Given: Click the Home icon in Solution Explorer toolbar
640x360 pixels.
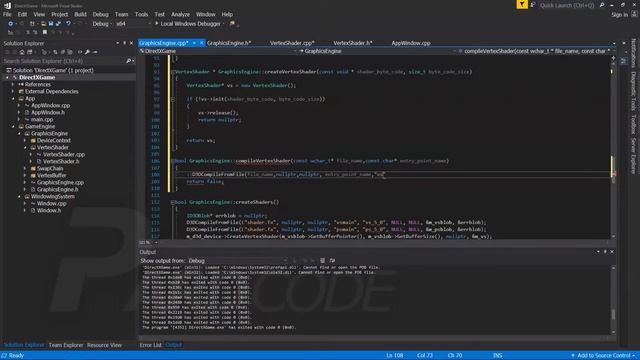Looking at the screenshot, I should (x=22, y=52).
